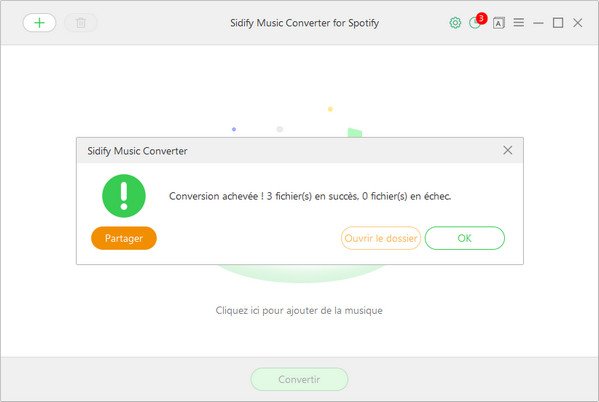This screenshot has height=402, width=599.
Task: Open the language selection A icon
Action: point(499,23)
